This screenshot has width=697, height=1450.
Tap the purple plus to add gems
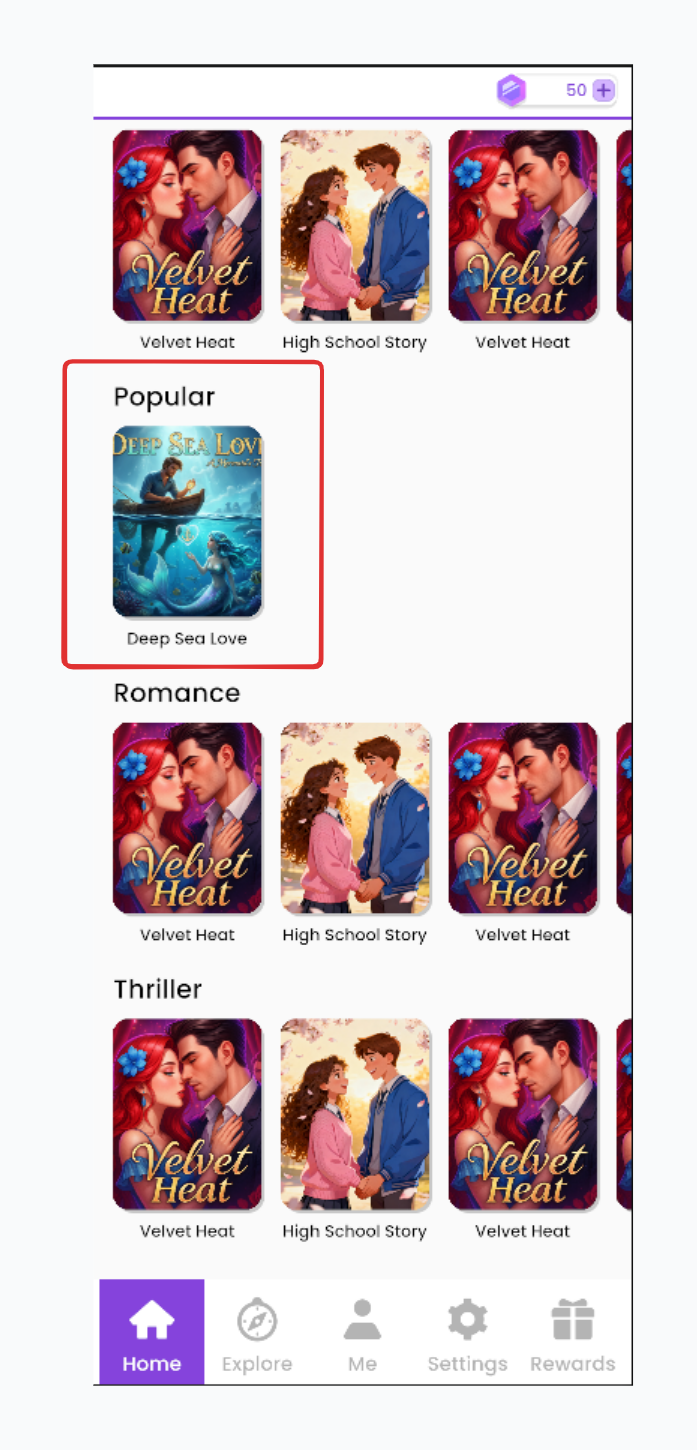pos(603,91)
